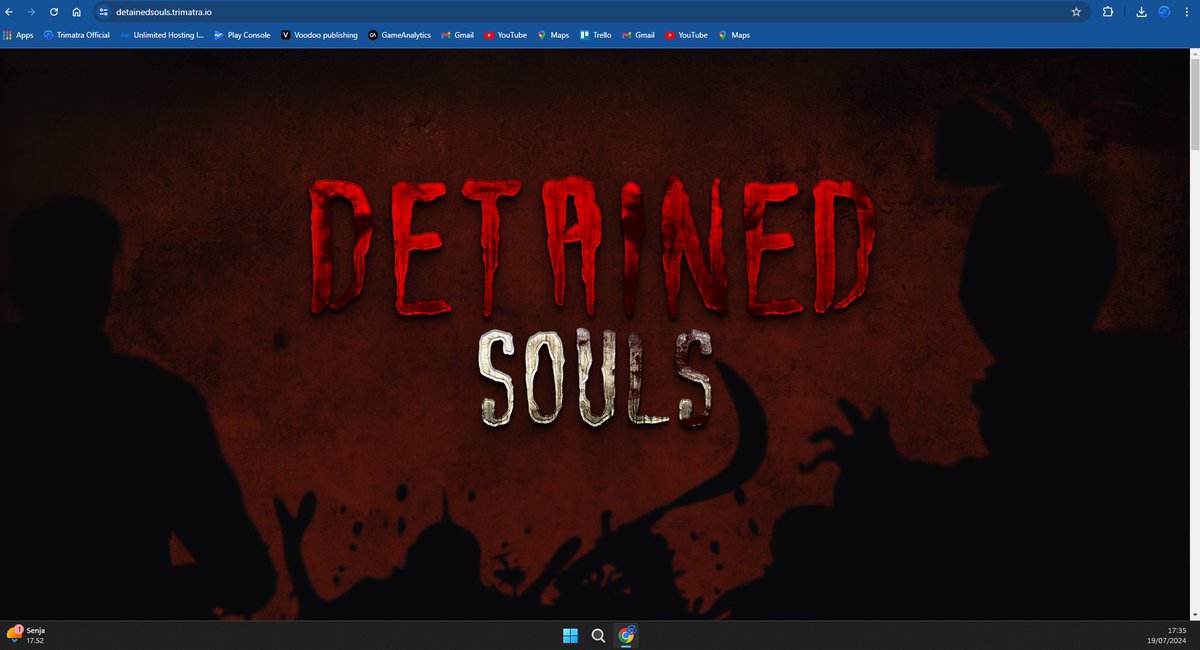The height and width of the screenshot is (650, 1200).
Task: Click the page scrollbar thumb
Action: pyautogui.click(x=1194, y=105)
